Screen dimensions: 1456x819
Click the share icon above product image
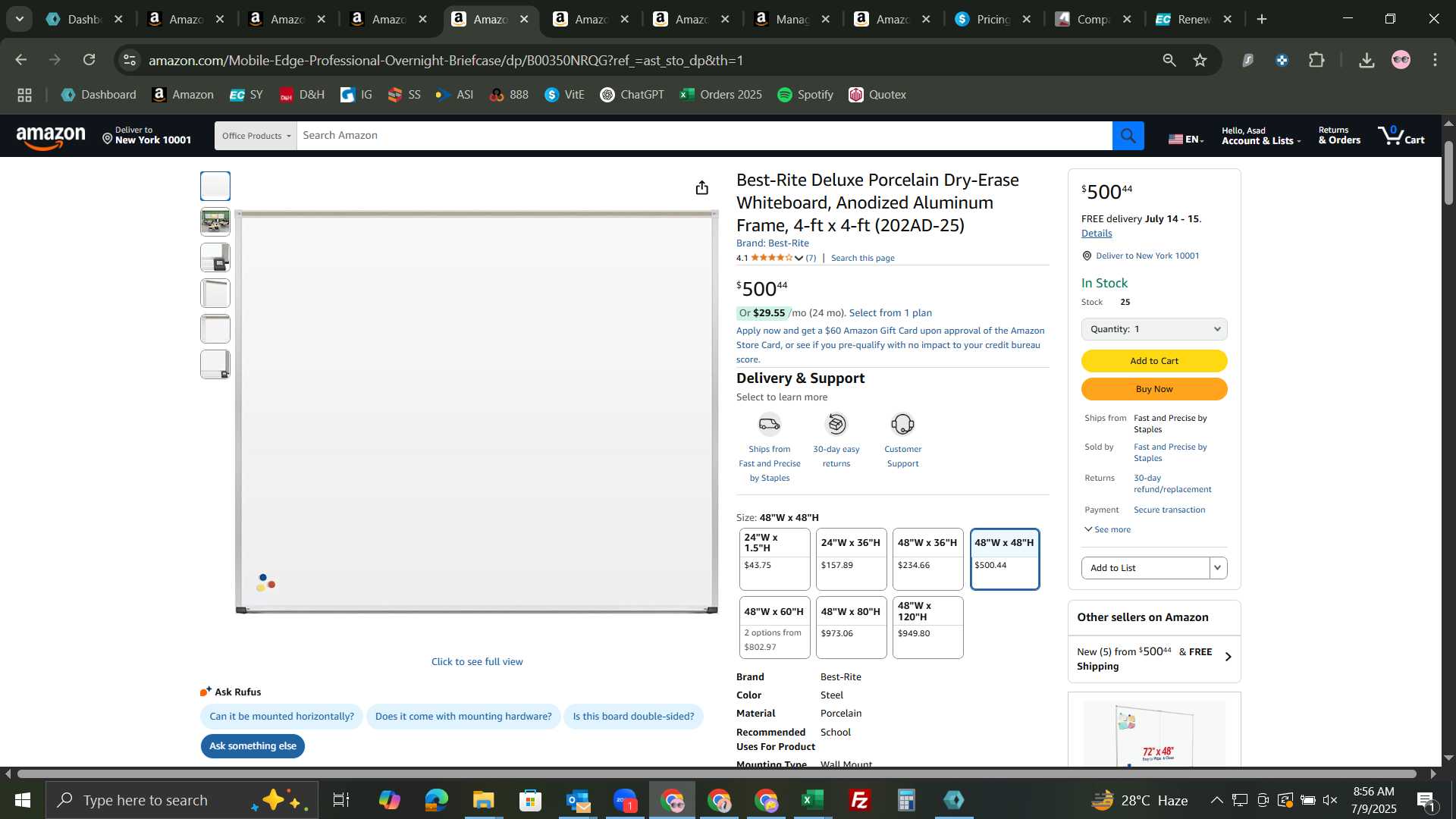click(x=702, y=187)
